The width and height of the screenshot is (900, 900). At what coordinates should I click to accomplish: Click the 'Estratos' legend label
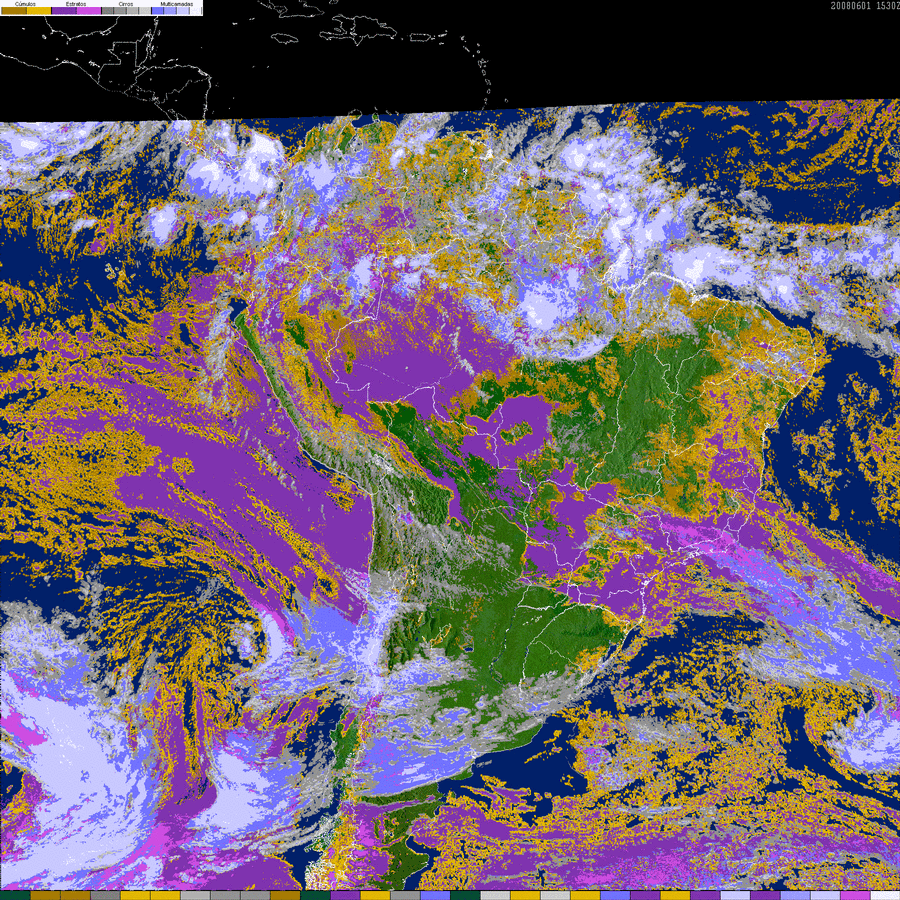76,4
